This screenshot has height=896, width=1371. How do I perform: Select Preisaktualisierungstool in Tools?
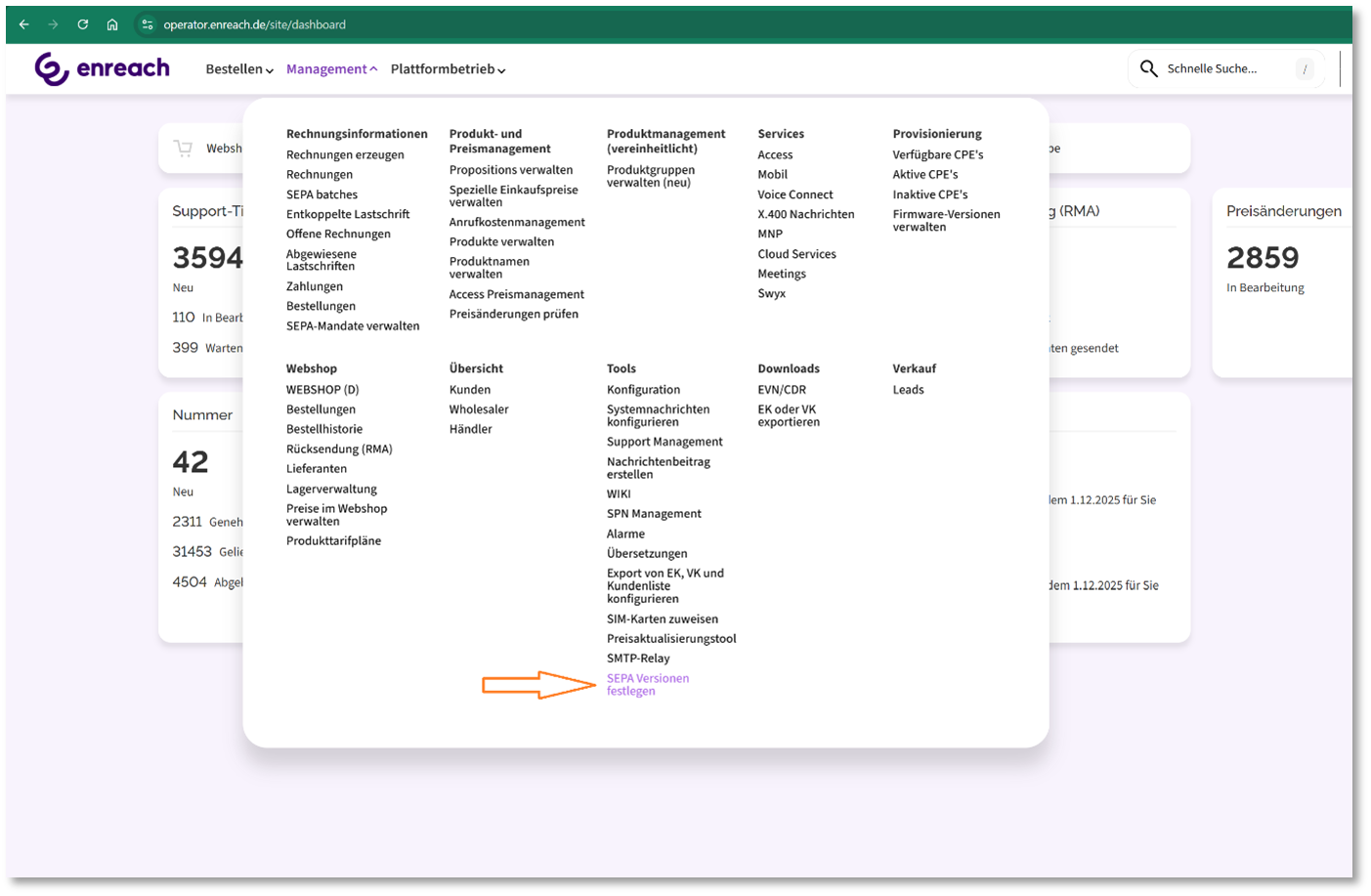pyautogui.click(x=670, y=638)
